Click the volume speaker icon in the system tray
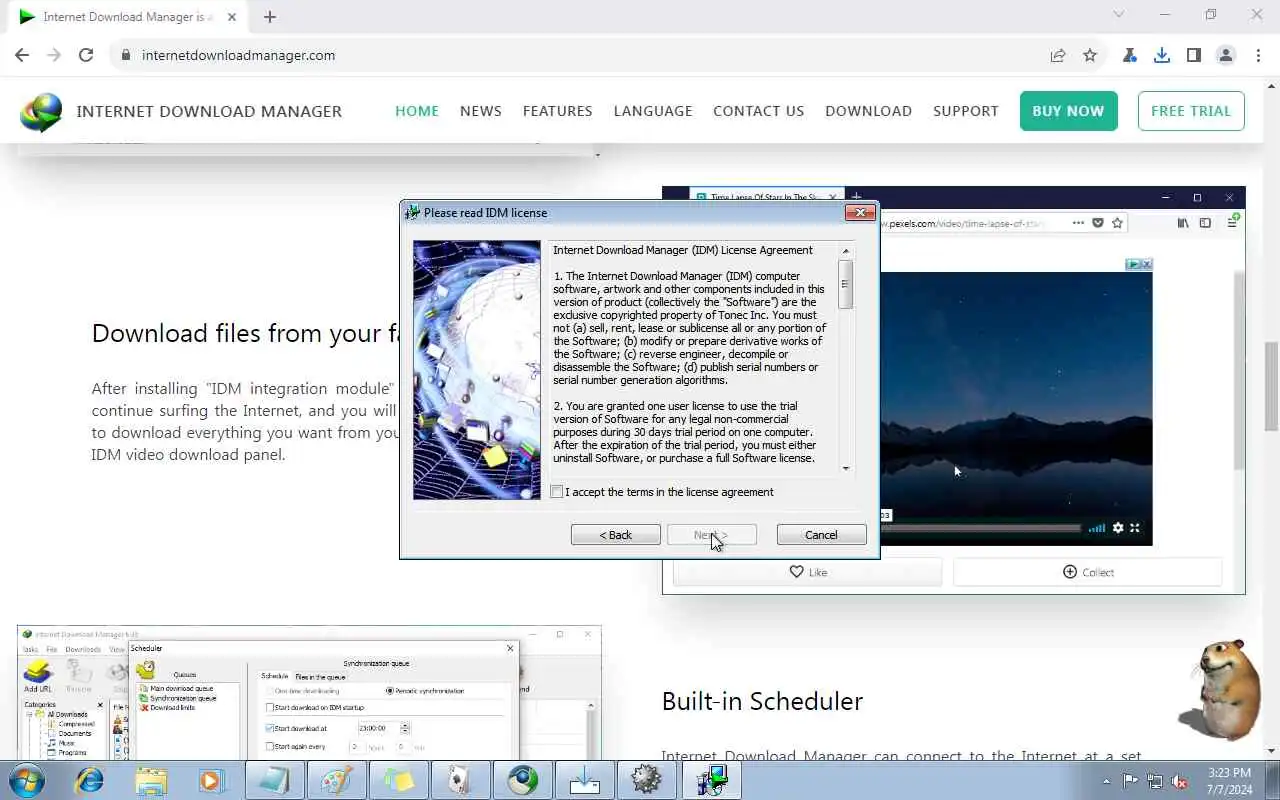 pyautogui.click(x=1180, y=781)
